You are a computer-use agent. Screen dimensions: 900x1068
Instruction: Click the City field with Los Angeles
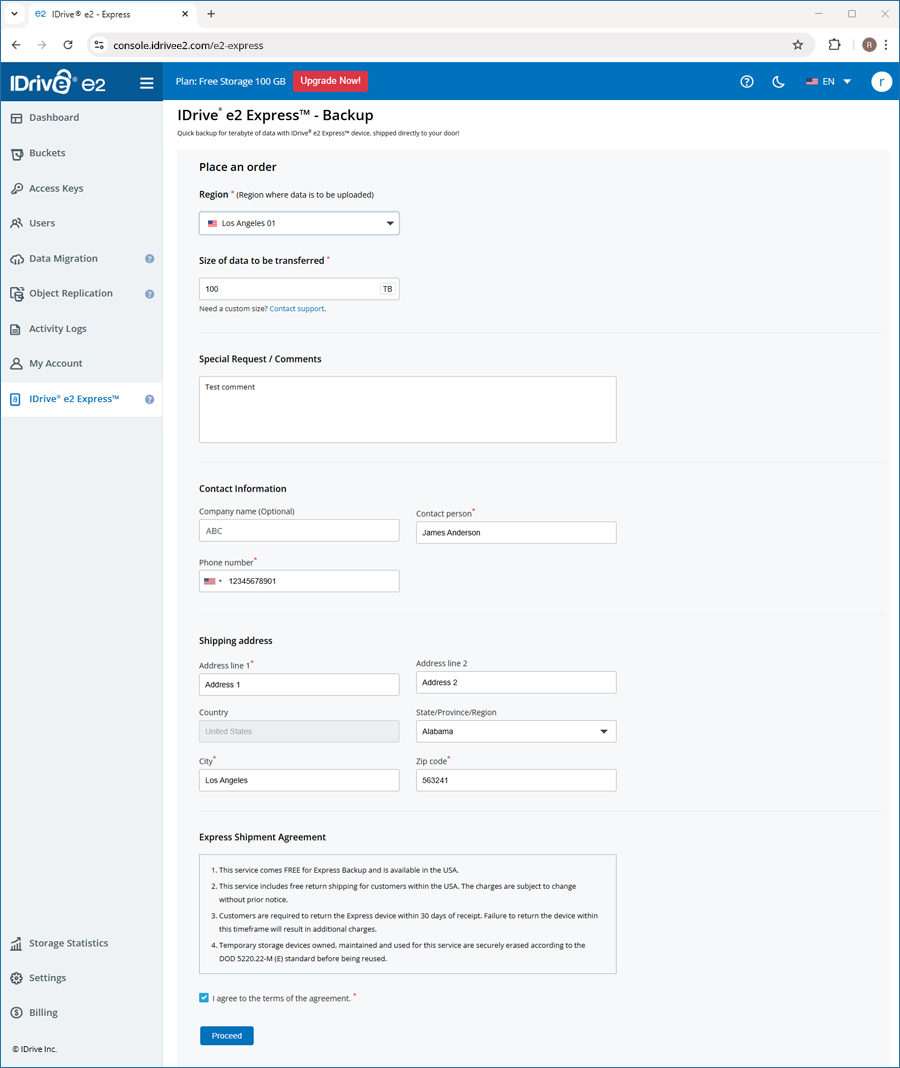299,781
